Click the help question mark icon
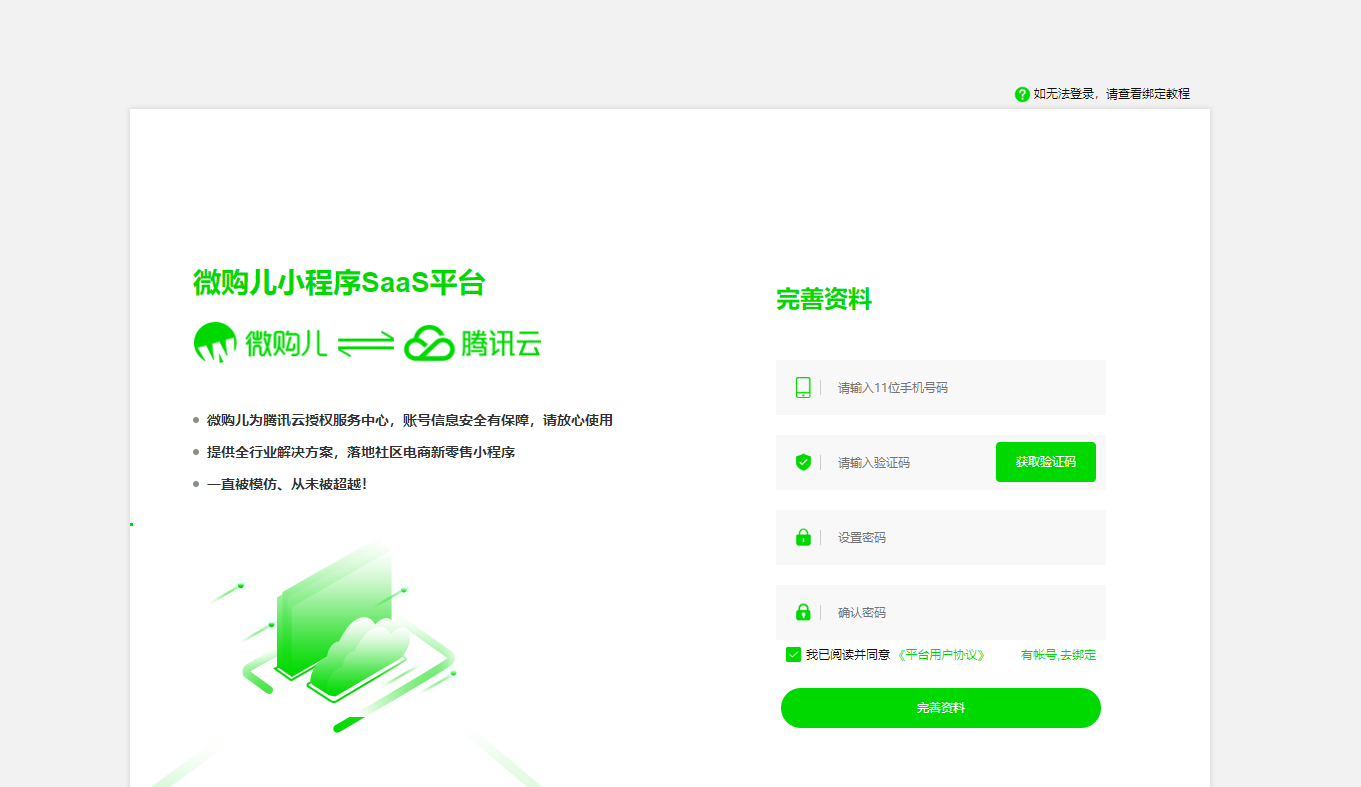This screenshot has height=787, width=1361. coord(1022,94)
